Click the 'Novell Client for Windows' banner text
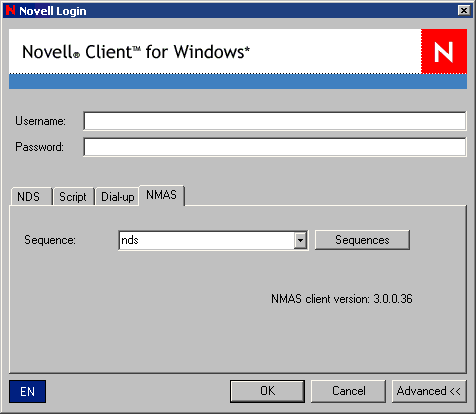This screenshot has height=414, width=476. pyautogui.click(x=136, y=52)
